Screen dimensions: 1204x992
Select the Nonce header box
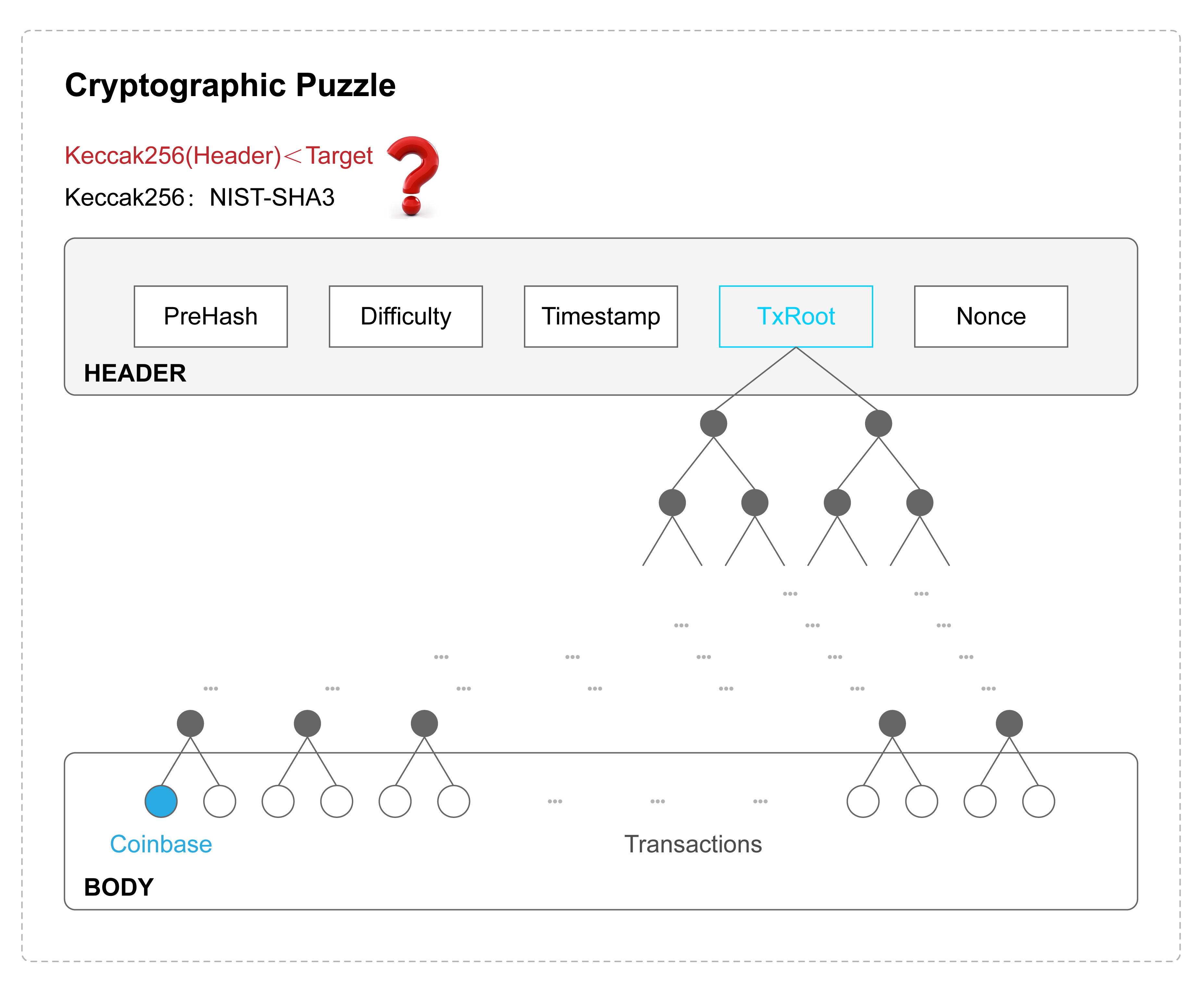pyautogui.click(x=991, y=316)
